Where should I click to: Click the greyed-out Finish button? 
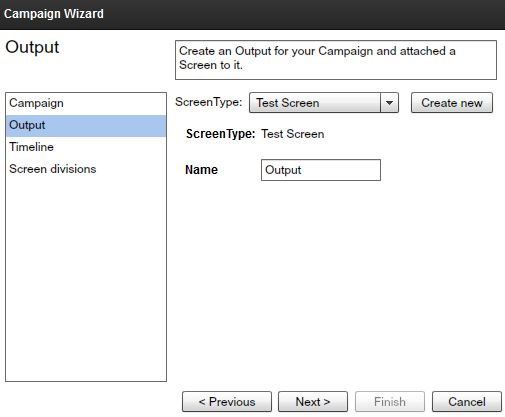390,402
